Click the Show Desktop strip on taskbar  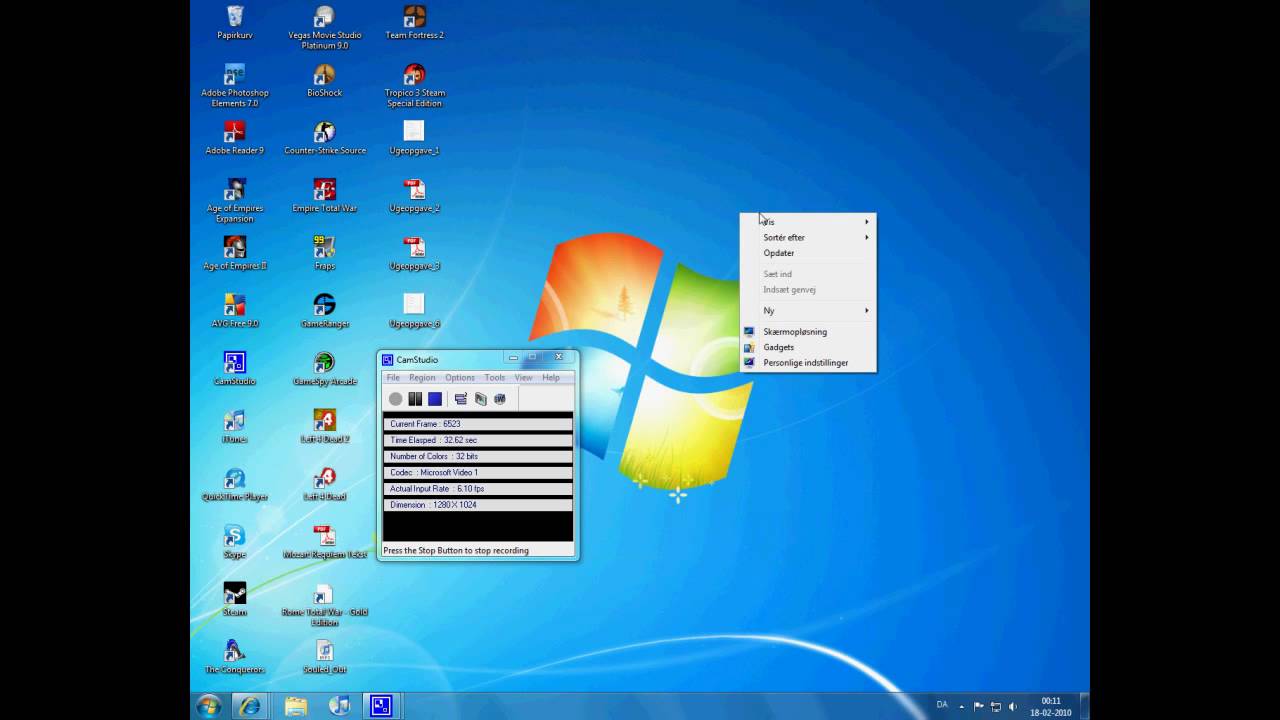click(1084, 706)
